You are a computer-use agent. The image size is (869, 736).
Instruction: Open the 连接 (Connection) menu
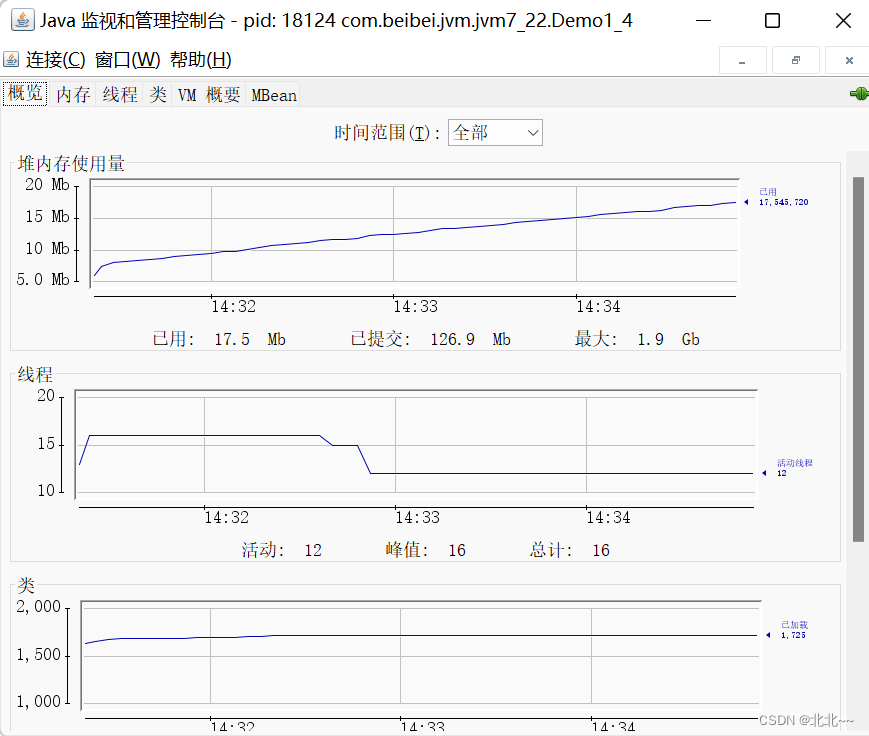(x=56, y=60)
